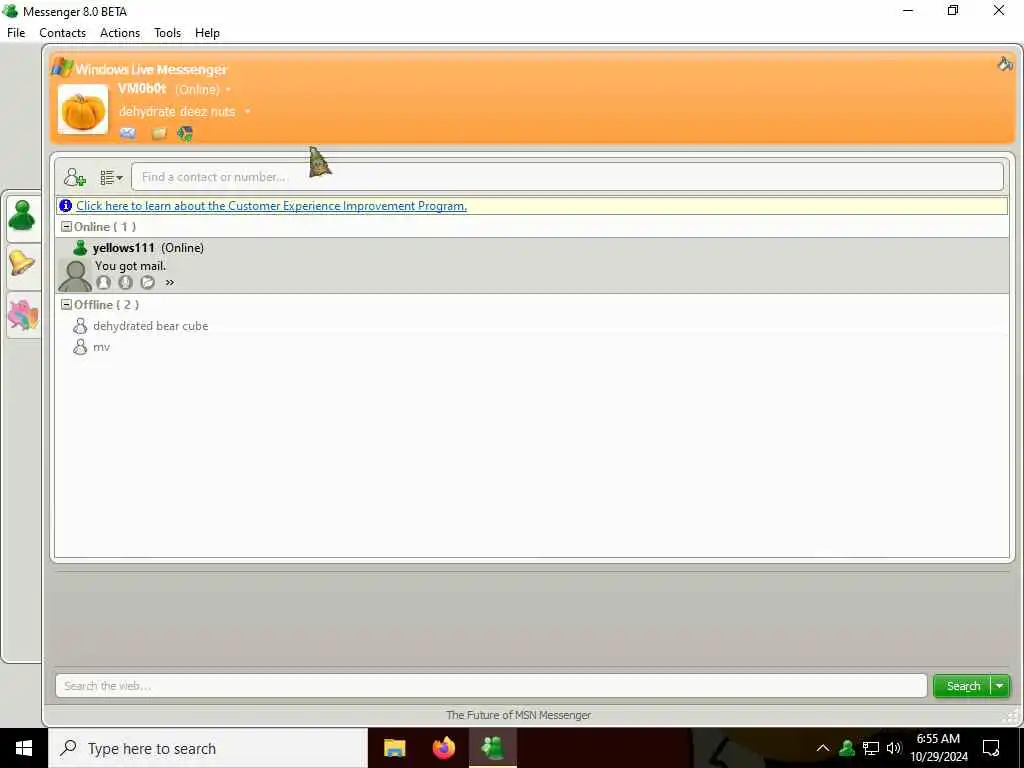Click the volume speaker tray icon
The height and width of the screenshot is (768, 1024).
coord(894,748)
